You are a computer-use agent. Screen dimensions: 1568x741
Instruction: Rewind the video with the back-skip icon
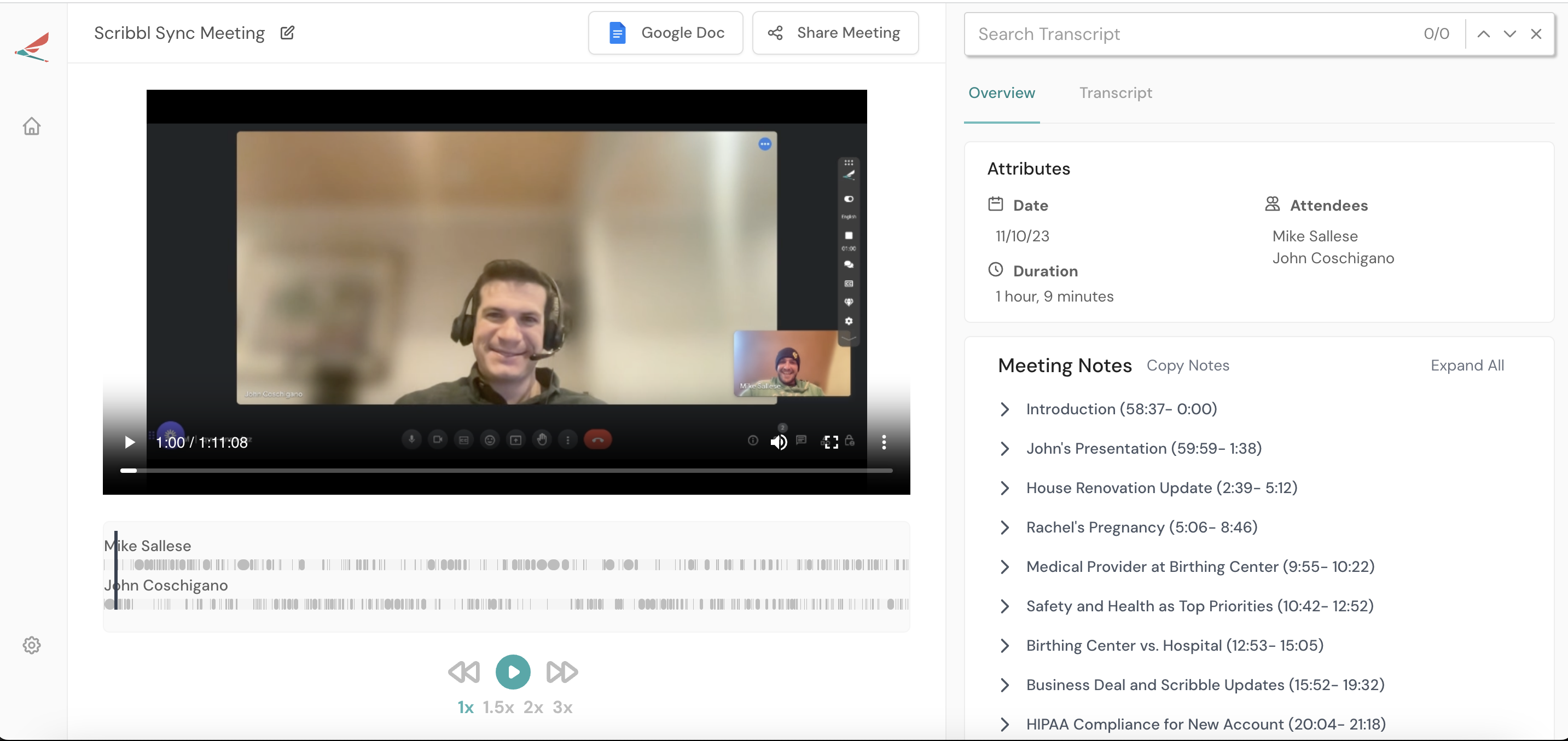(x=464, y=672)
